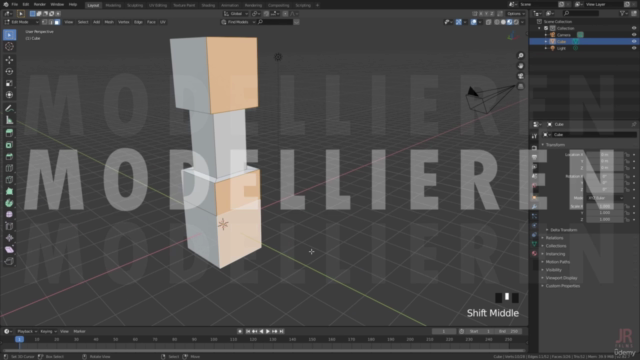This screenshot has width=640, height=360.
Task: Open the Global orientation dropdown
Action: (236, 13)
